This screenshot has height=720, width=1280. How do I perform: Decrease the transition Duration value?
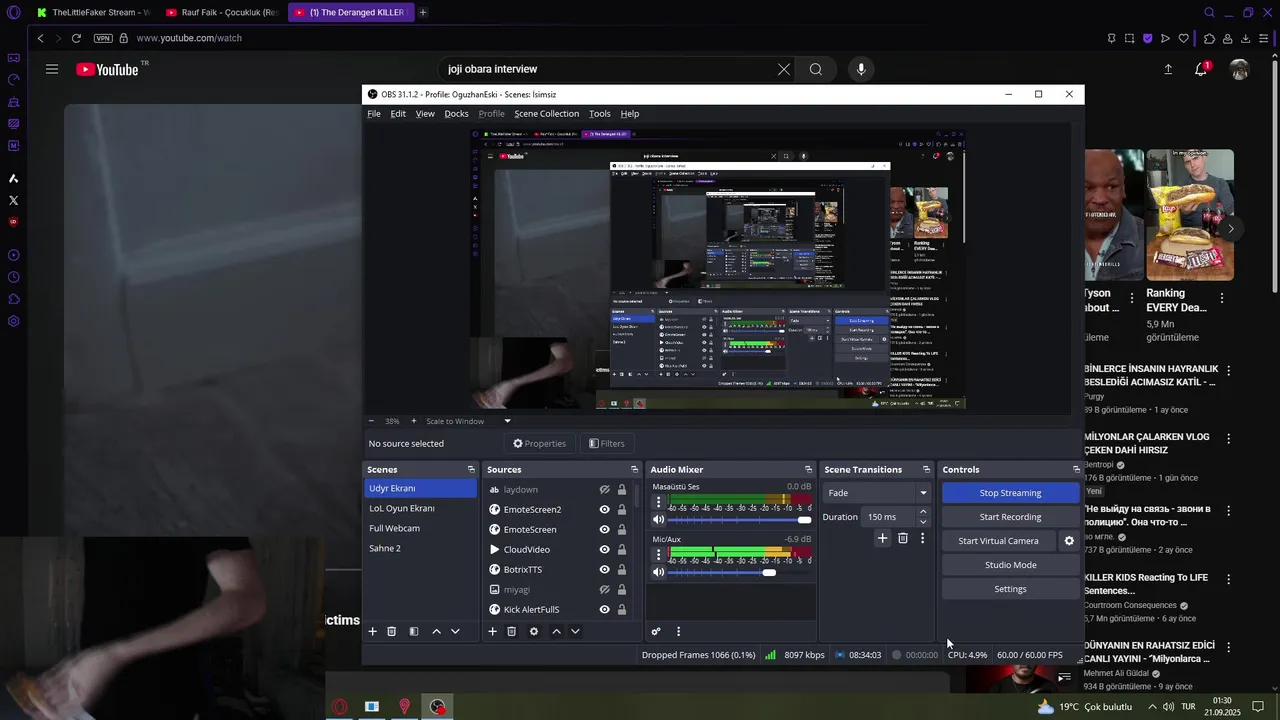[x=923, y=522]
